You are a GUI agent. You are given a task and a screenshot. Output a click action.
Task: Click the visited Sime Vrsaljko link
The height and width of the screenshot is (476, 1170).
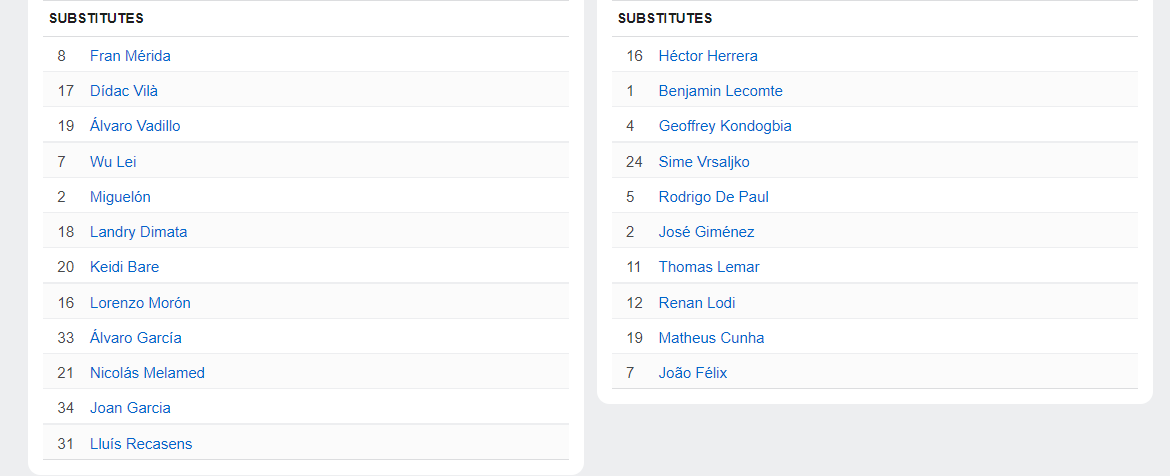point(704,161)
